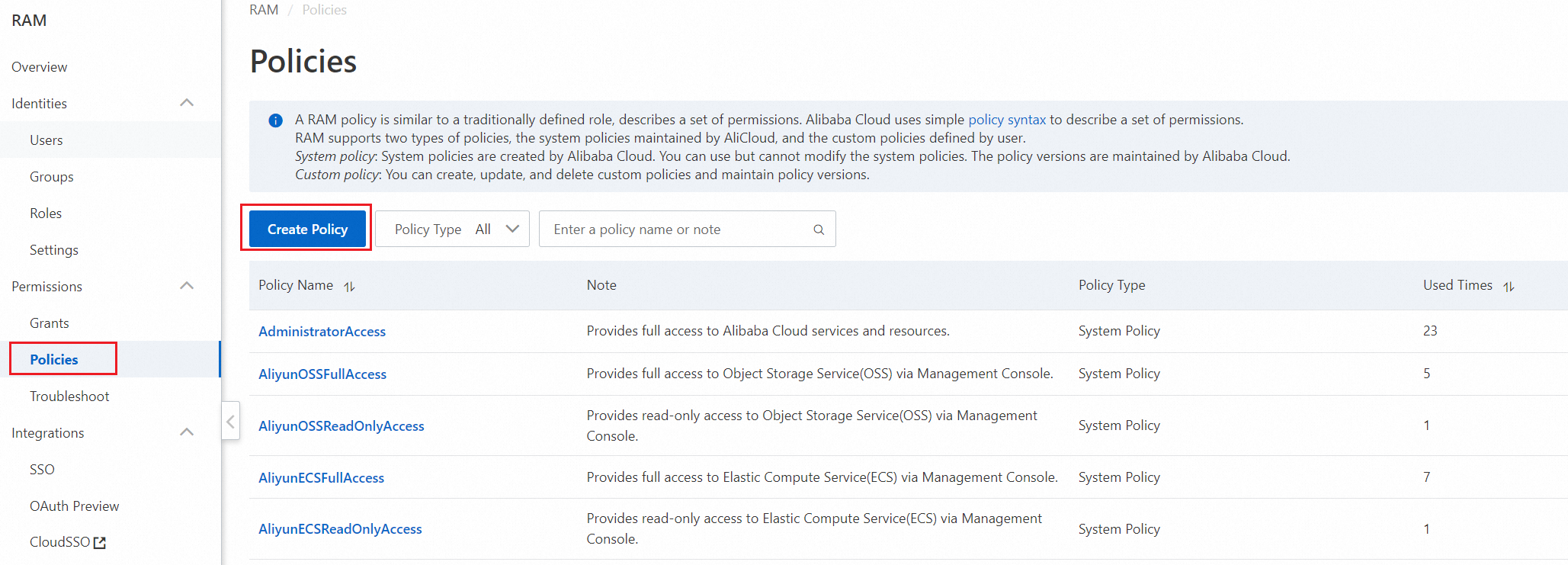This screenshot has width=1568, height=565.
Task: Collapse the Identities section
Action: point(187,103)
